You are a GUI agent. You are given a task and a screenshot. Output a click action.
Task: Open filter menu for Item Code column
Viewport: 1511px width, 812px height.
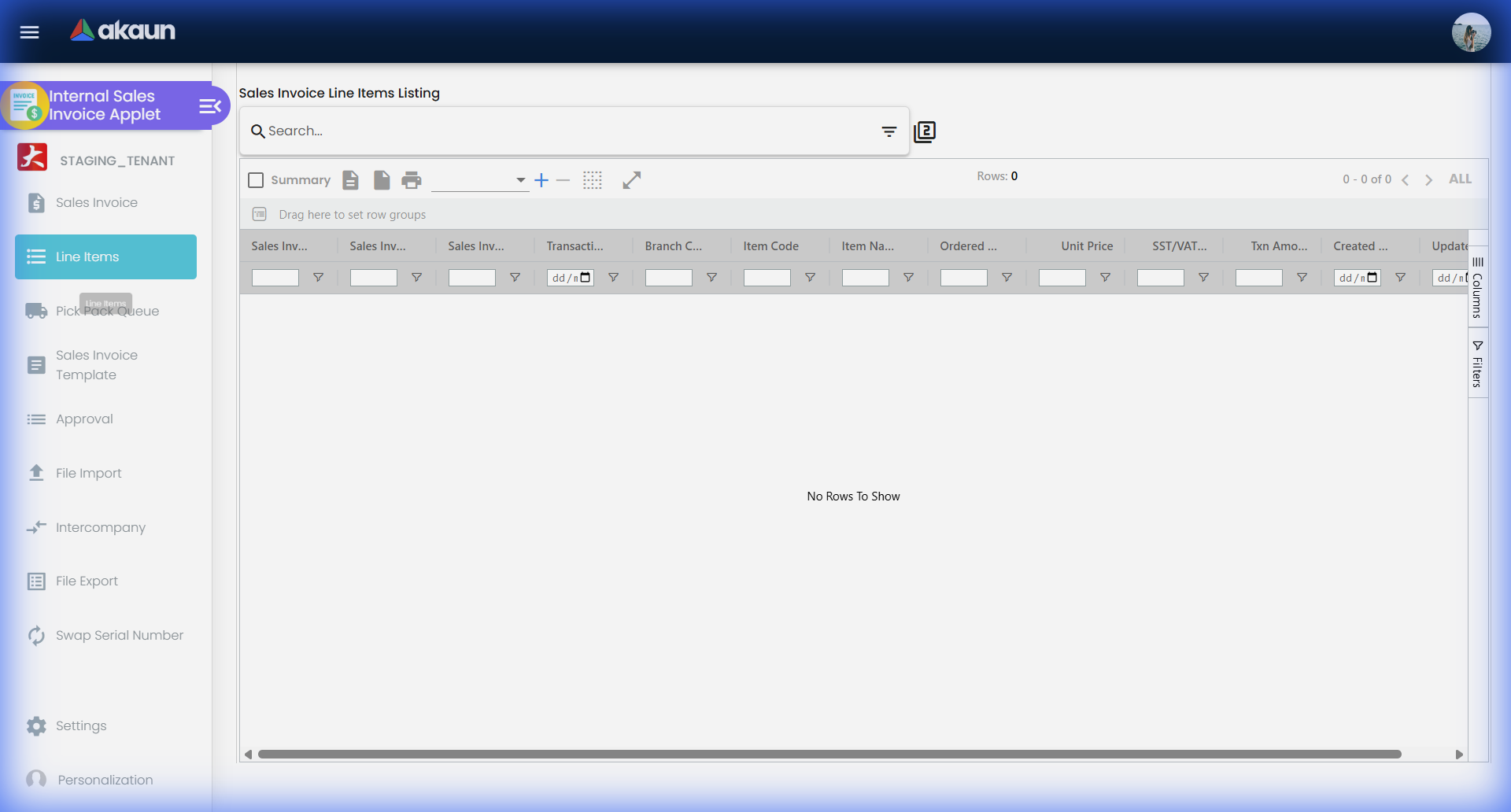810,278
